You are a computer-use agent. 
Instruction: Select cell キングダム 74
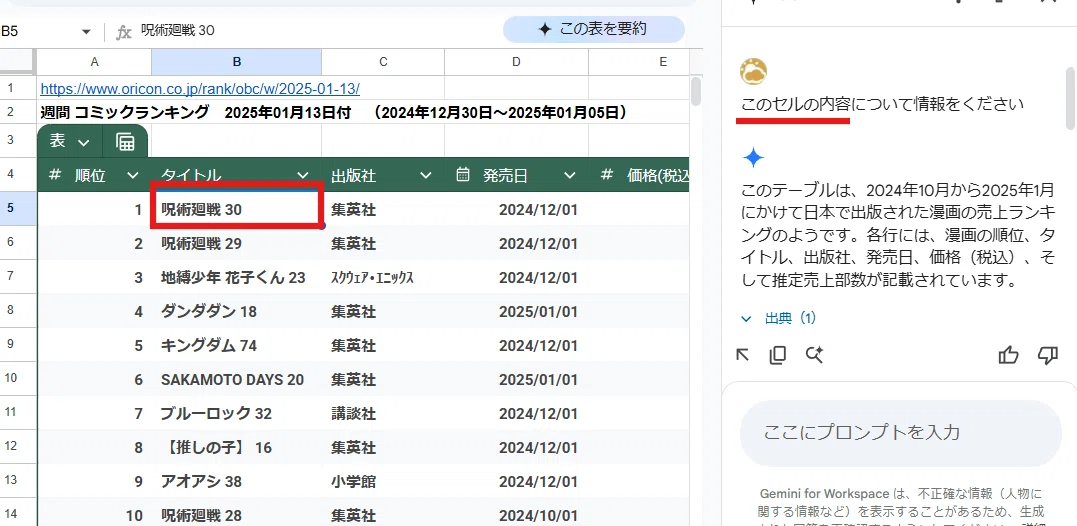[236, 345]
